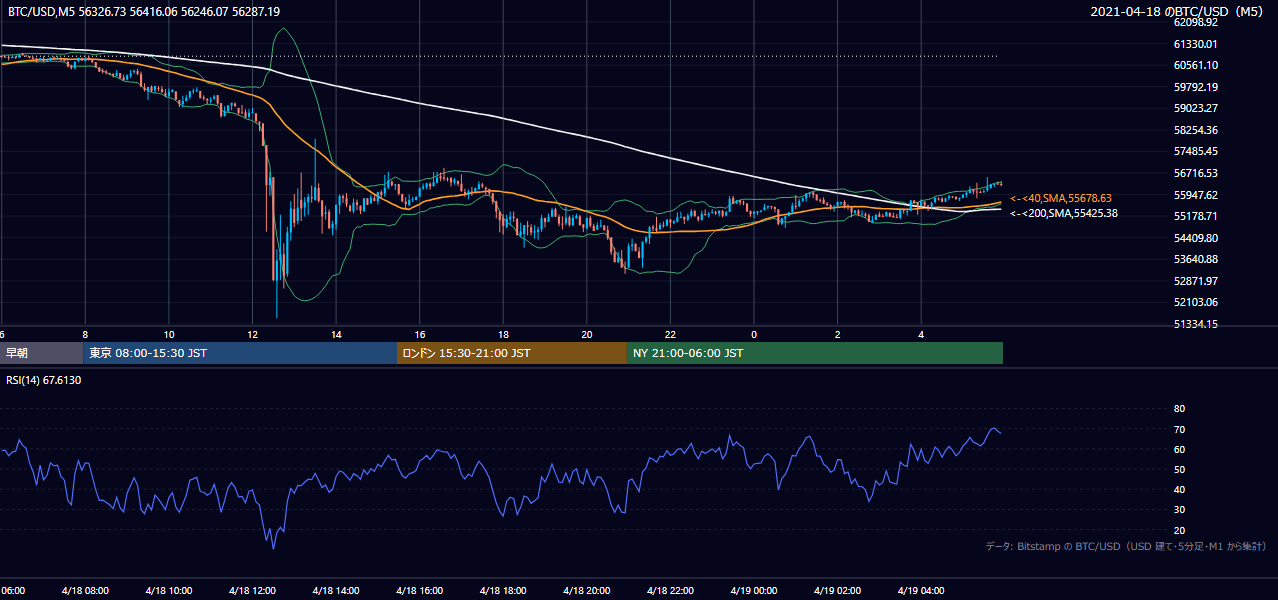Click the 40 SMA 55678.63 label
Viewport: 1278px width, 600px height.
click(x=1061, y=198)
